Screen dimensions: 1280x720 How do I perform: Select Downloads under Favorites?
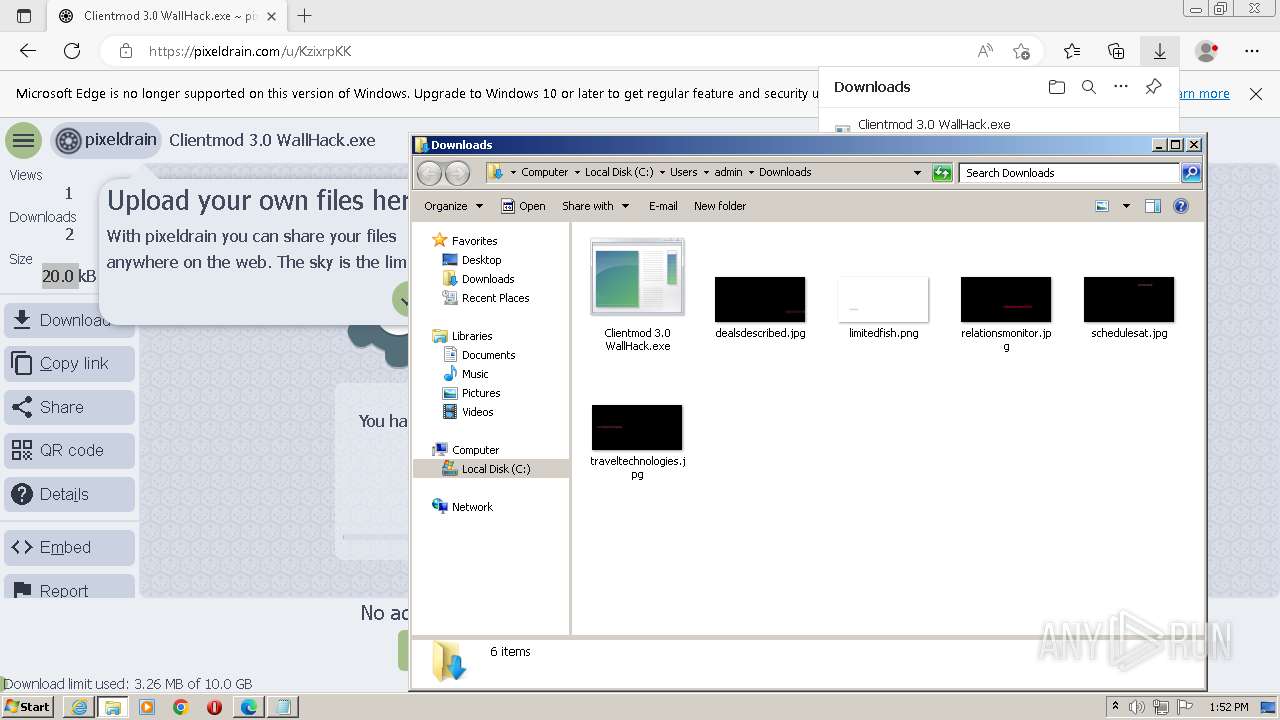pyautogui.click(x=479, y=279)
